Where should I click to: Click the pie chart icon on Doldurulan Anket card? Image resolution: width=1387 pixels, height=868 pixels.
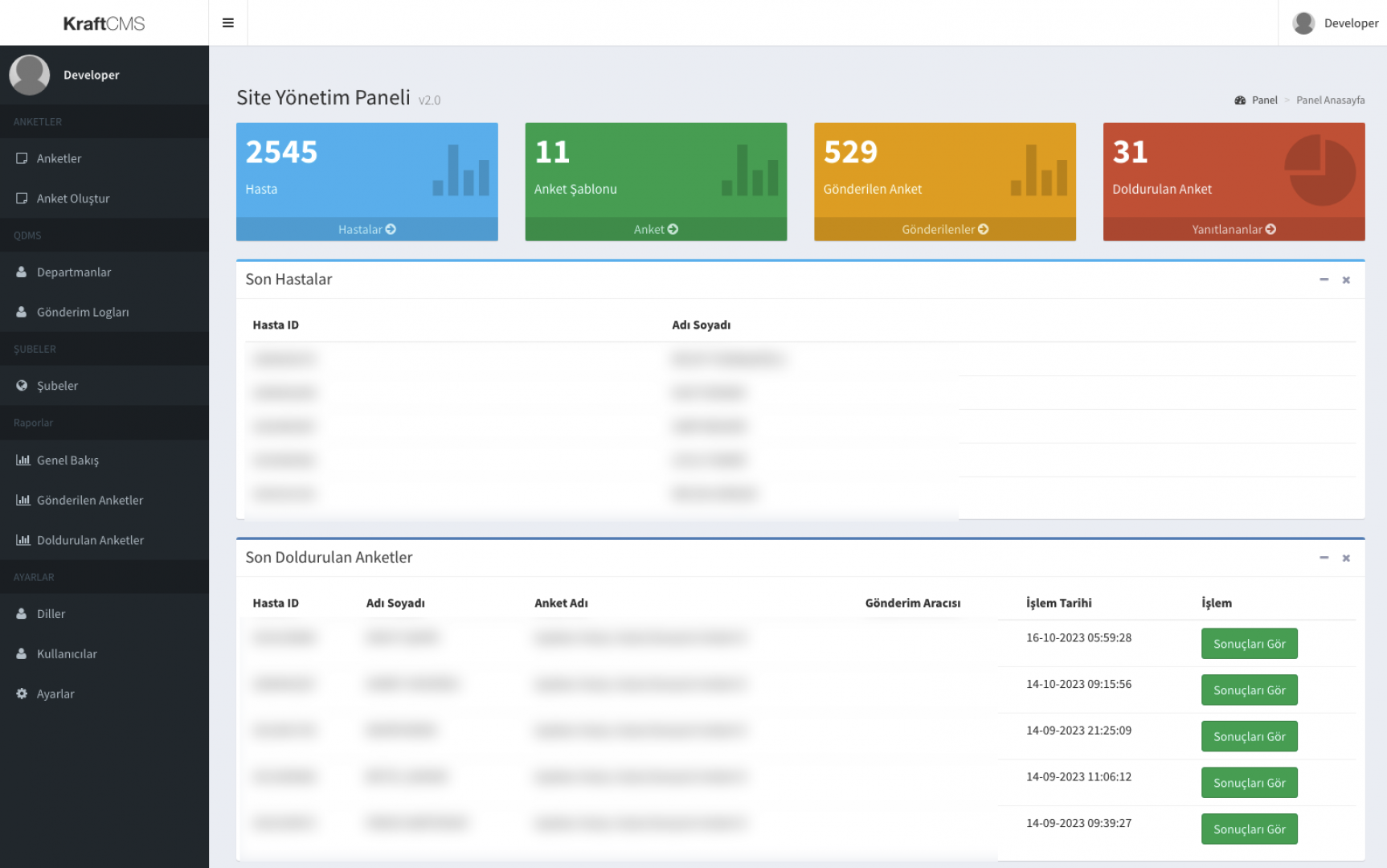pos(1320,170)
